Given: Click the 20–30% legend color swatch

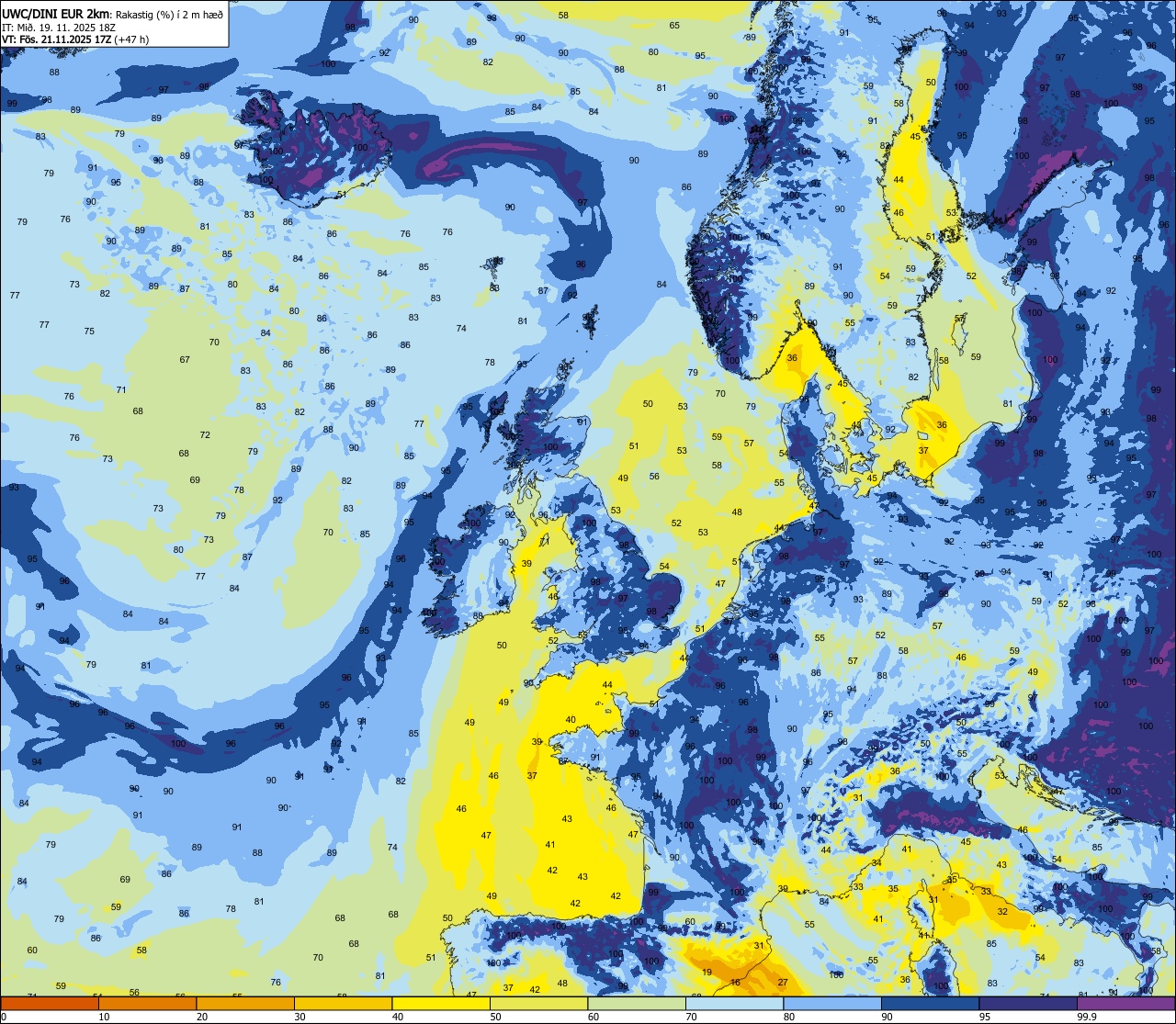Looking at the screenshot, I should coord(245,1004).
